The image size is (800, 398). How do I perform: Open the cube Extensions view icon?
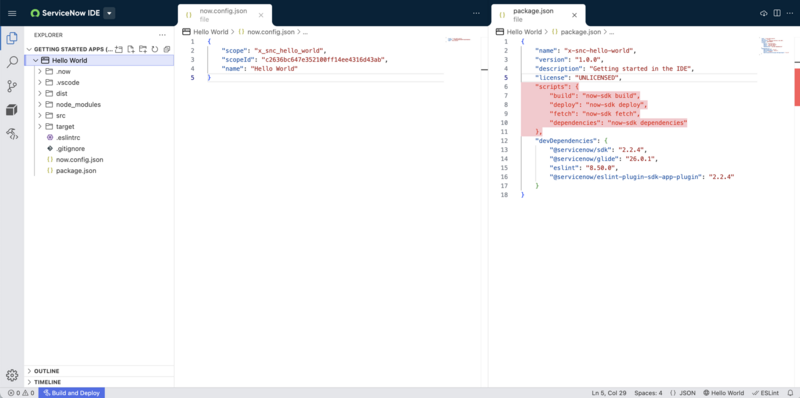pos(12,110)
